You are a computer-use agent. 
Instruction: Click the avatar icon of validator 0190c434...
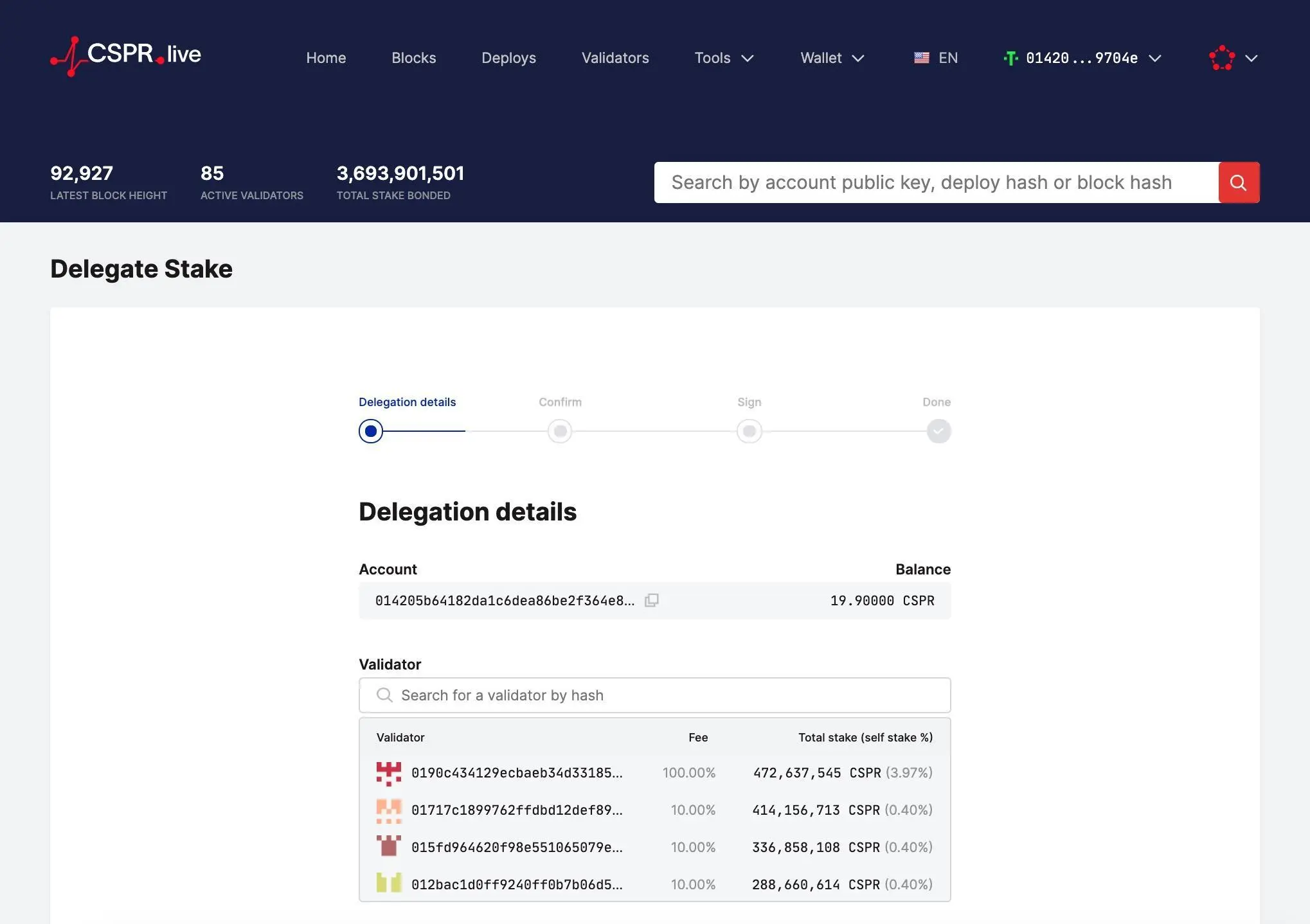388,772
